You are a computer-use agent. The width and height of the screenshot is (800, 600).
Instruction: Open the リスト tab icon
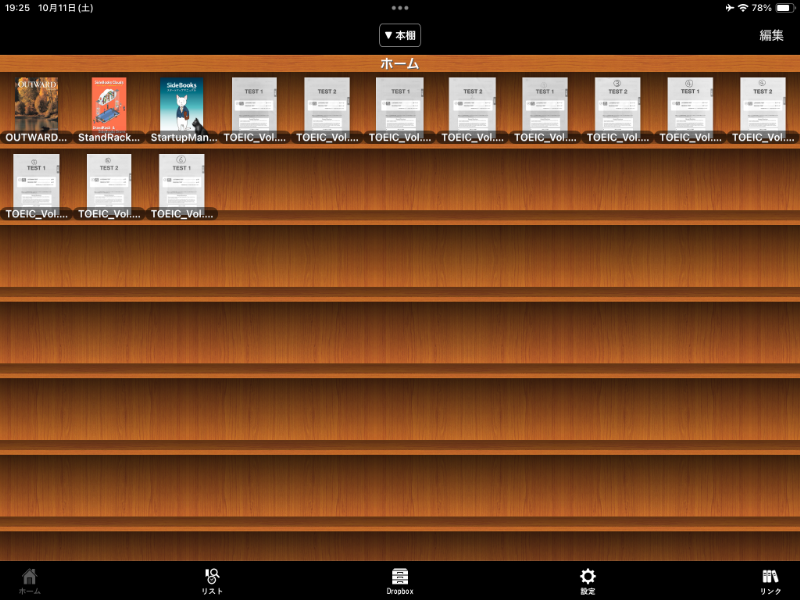click(212, 577)
